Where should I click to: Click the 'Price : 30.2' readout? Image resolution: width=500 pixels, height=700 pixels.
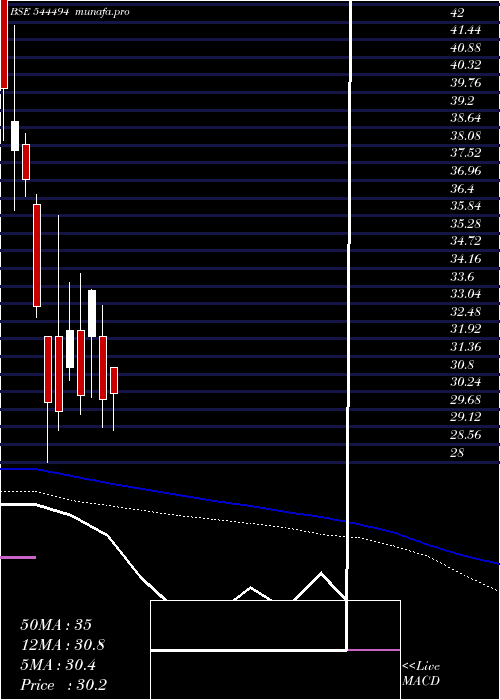pos(63,685)
